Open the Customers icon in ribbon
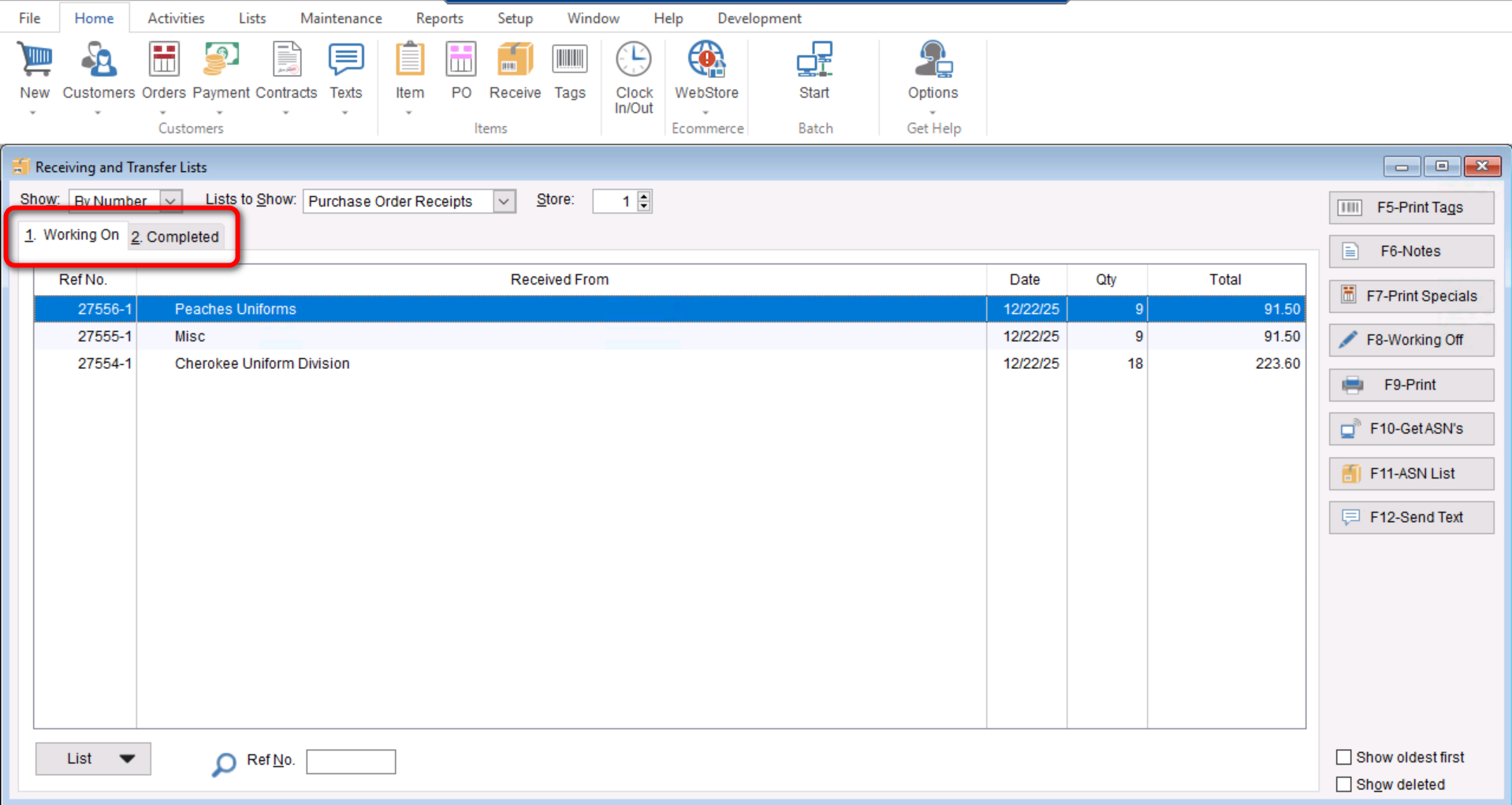 (99, 61)
